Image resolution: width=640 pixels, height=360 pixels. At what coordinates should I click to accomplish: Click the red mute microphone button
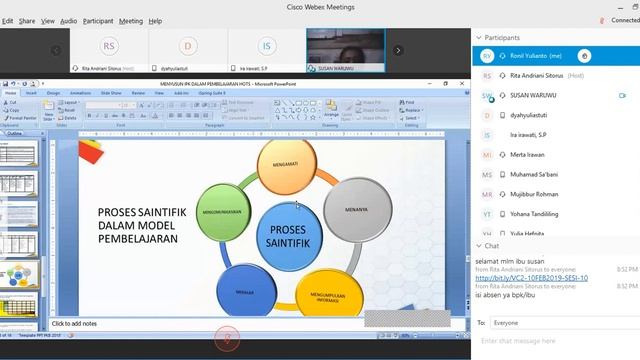pyautogui.click(x=227, y=338)
